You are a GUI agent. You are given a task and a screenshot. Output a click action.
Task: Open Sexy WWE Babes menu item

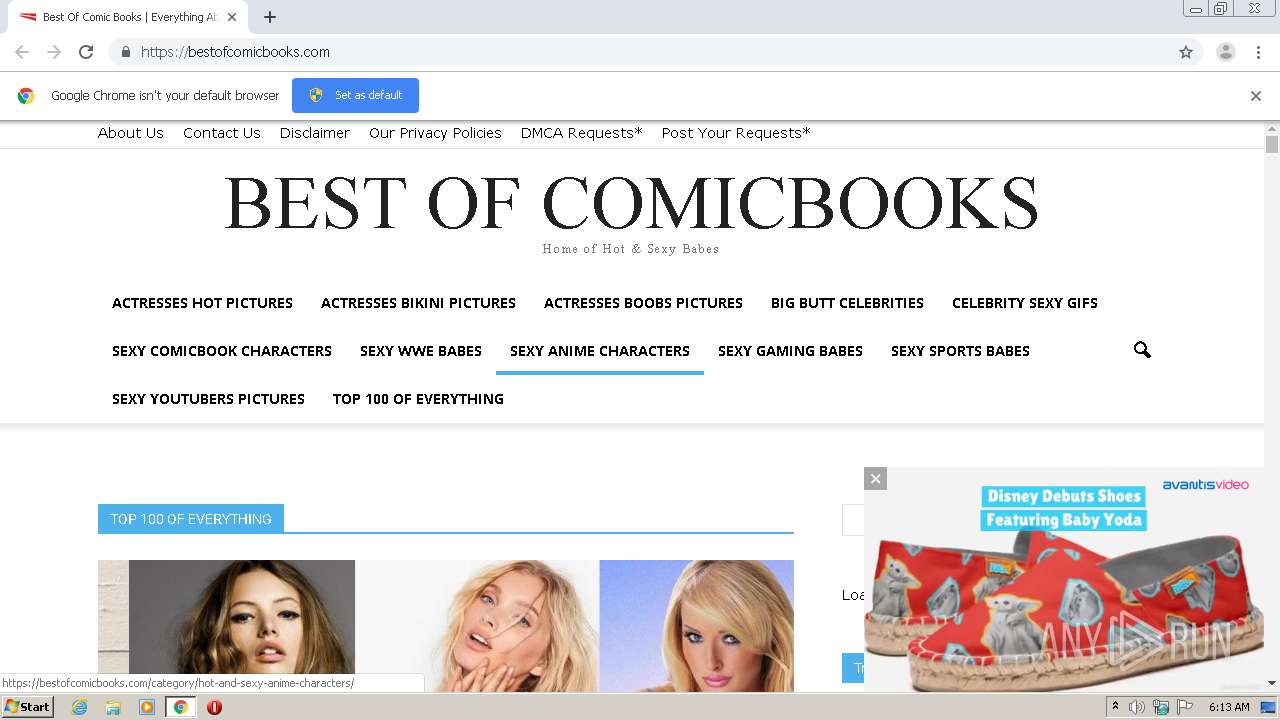(x=421, y=351)
